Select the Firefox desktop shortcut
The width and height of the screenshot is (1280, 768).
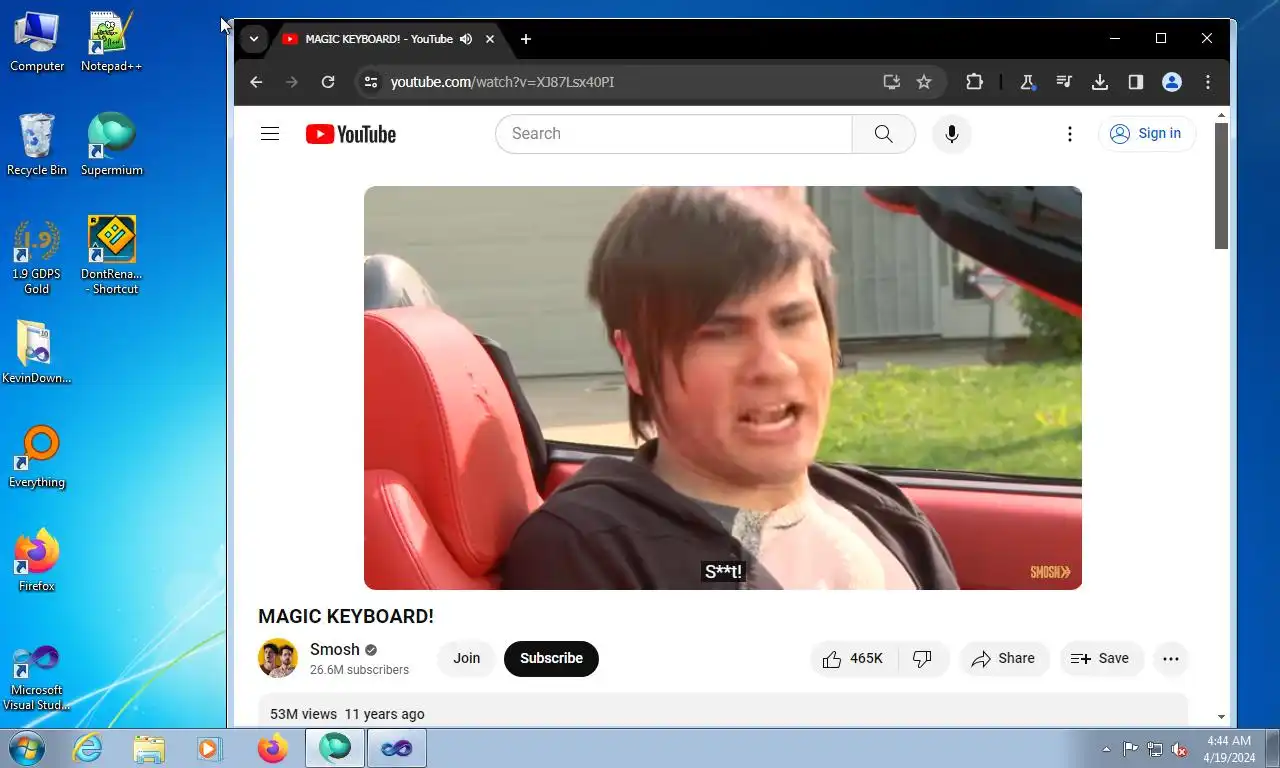click(x=37, y=561)
